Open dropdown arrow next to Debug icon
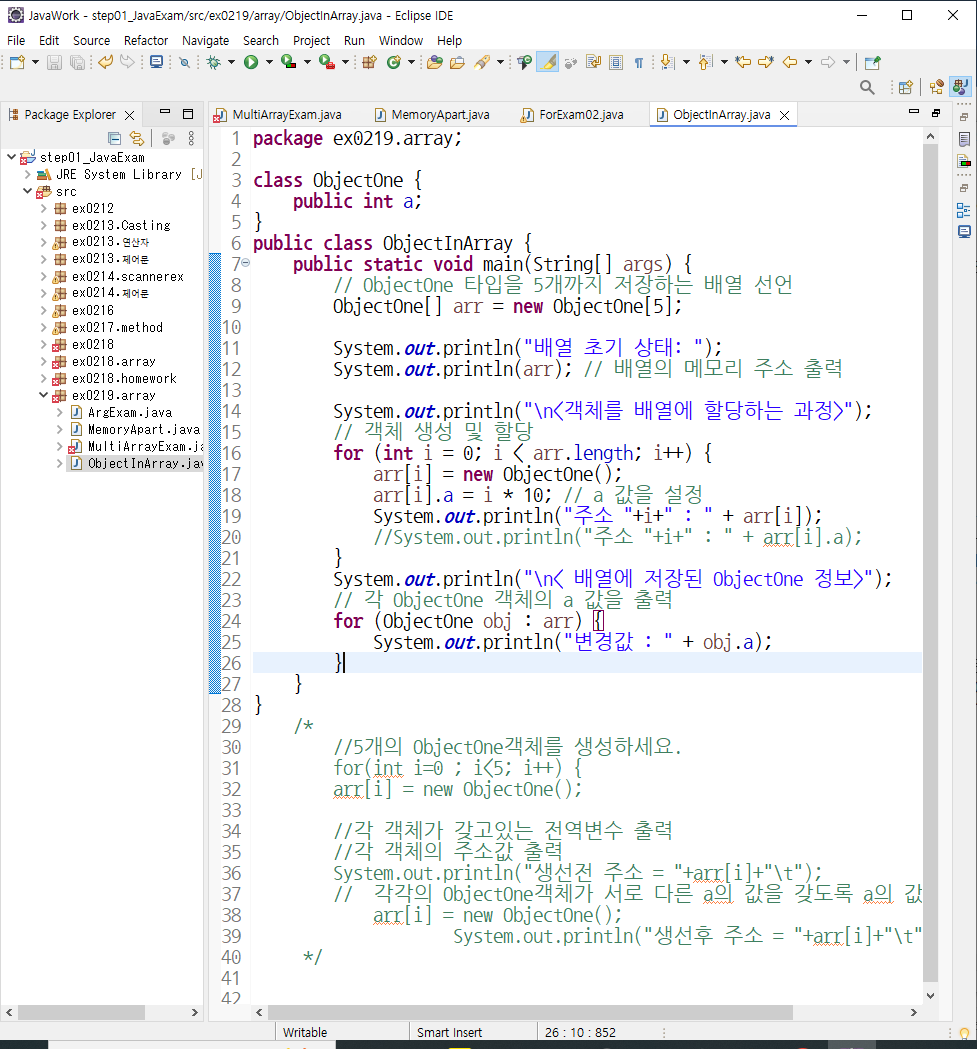Image resolution: width=977 pixels, height=1049 pixels. click(232, 62)
